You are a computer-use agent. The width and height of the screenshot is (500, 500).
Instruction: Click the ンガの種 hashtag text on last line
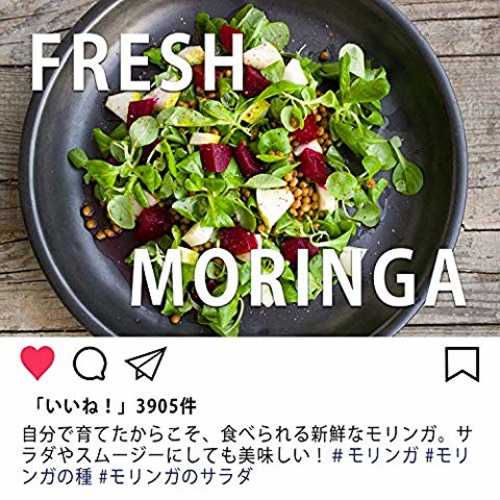tap(57, 477)
